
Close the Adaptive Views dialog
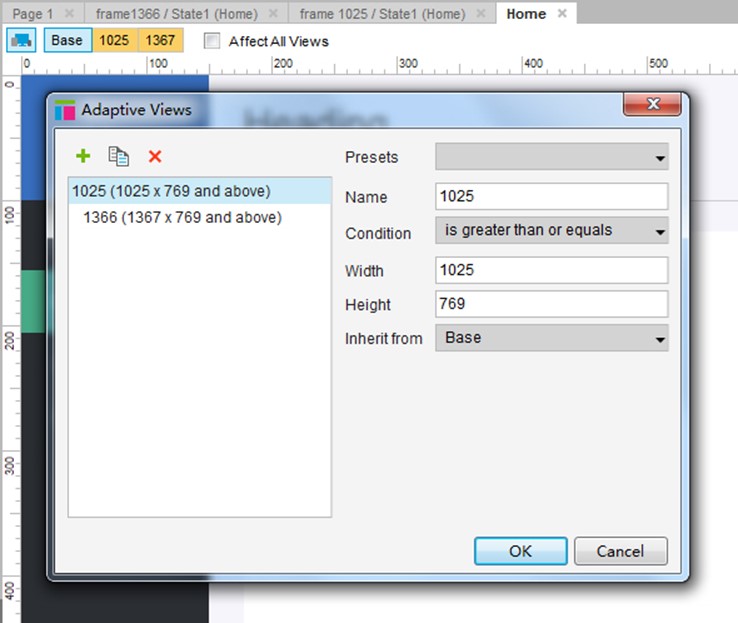click(652, 104)
